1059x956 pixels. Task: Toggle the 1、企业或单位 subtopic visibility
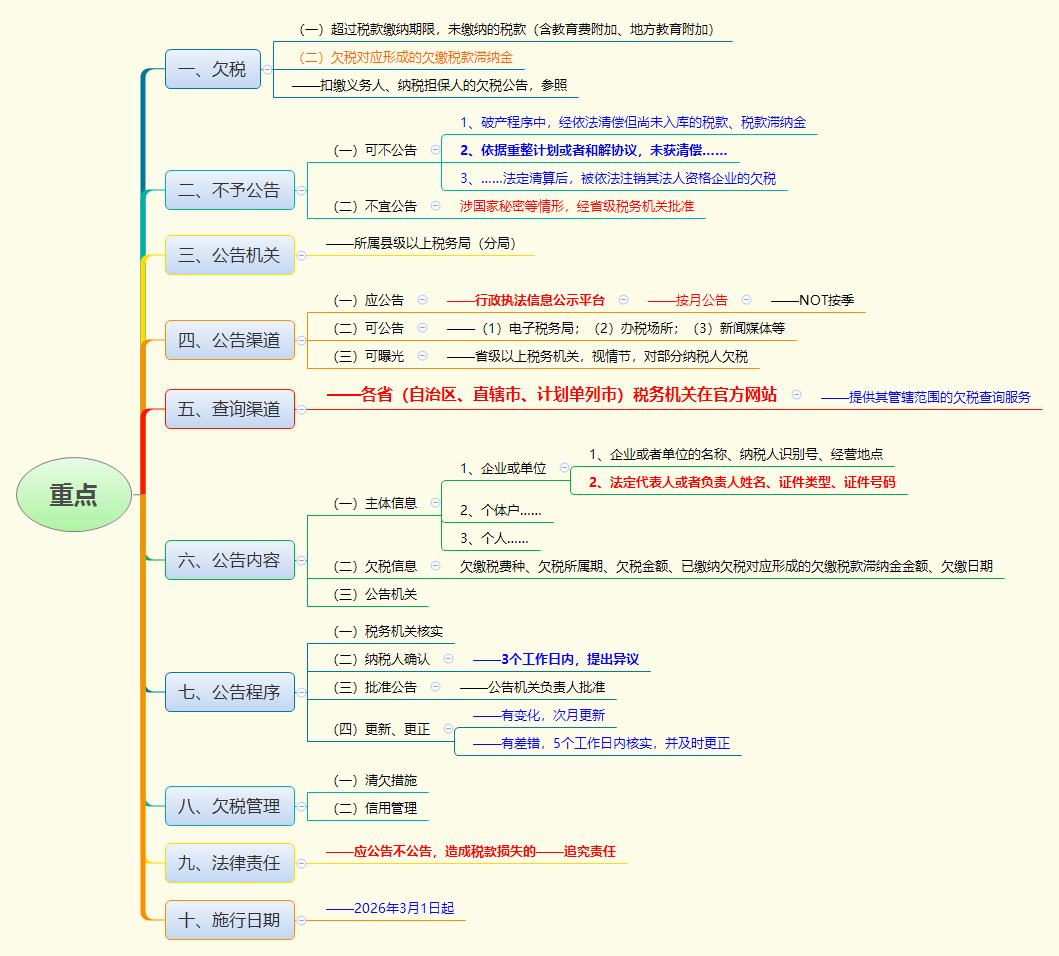coord(564,467)
